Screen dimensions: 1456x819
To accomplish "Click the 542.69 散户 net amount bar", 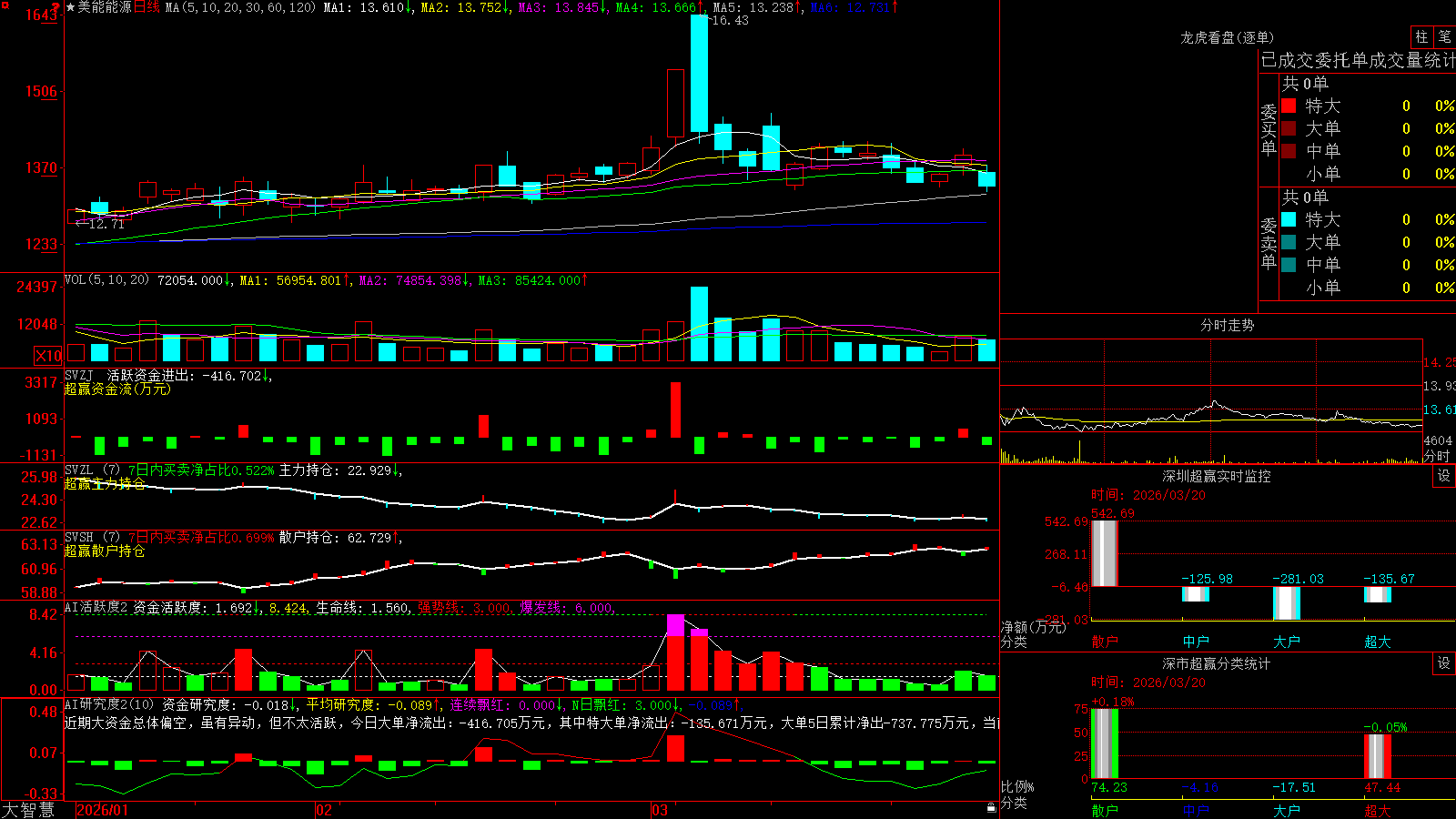I will 1105,553.
